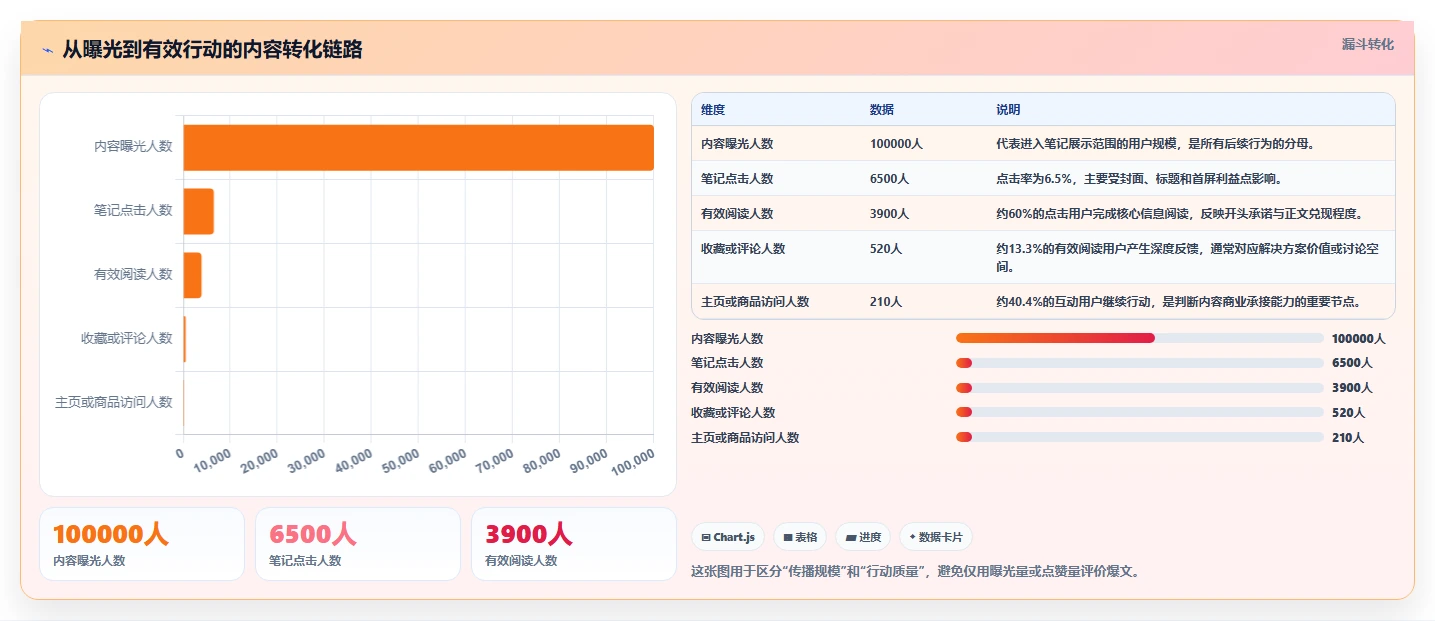Click the 210人 table cell
This screenshot has width=1435, height=621.
pos(924,301)
